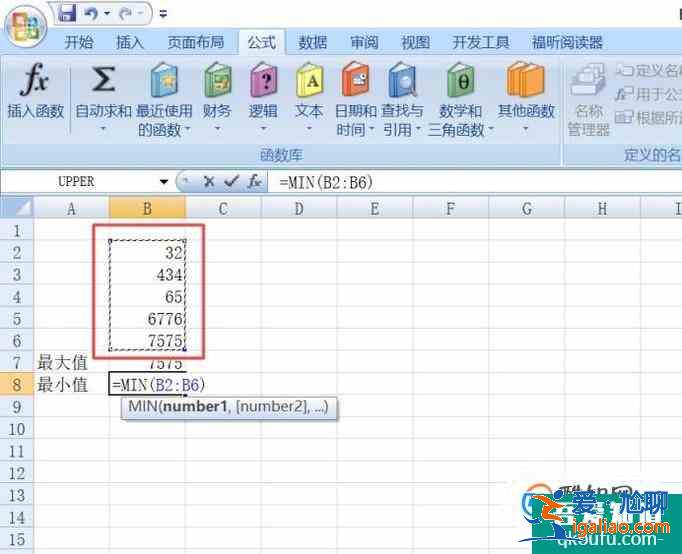Open the 福昕阅读器 tab
Screen dimensions: 682x554
[x=567, y=42]
